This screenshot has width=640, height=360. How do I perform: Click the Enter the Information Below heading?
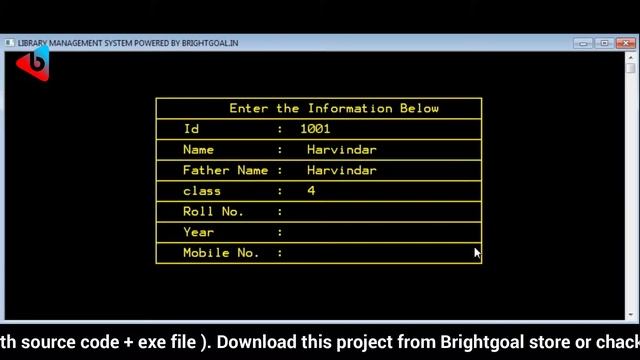334,108
